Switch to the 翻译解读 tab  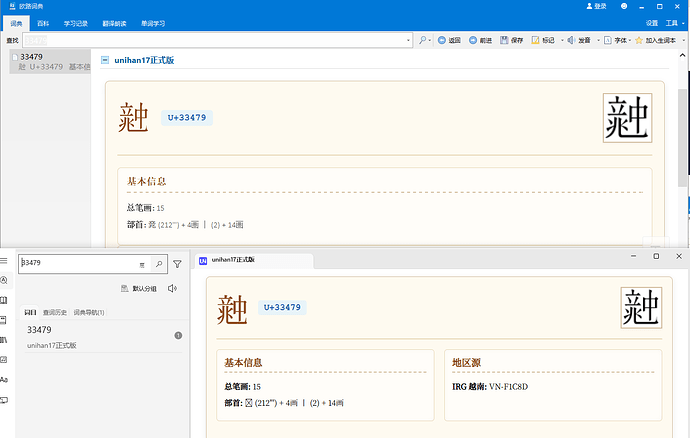tap(113, 22)
